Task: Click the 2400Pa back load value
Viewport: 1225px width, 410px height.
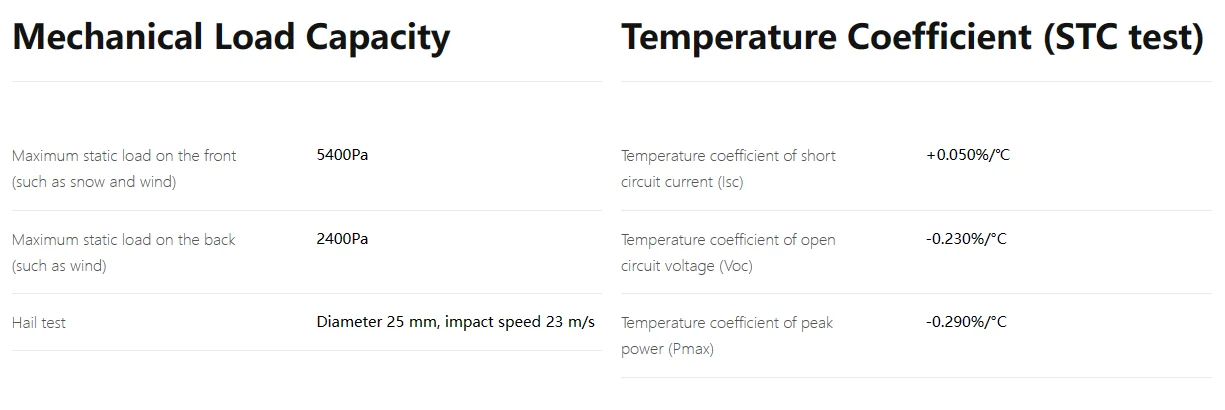Action: [342, 239]
